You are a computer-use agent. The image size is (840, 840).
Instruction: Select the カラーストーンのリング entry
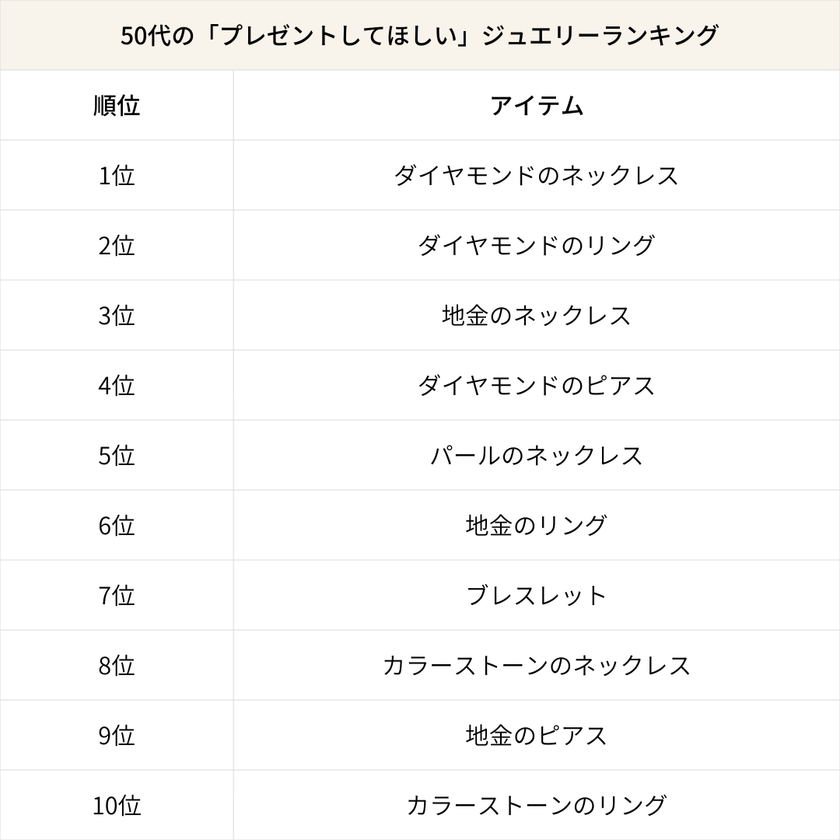(x=536, y=805)
